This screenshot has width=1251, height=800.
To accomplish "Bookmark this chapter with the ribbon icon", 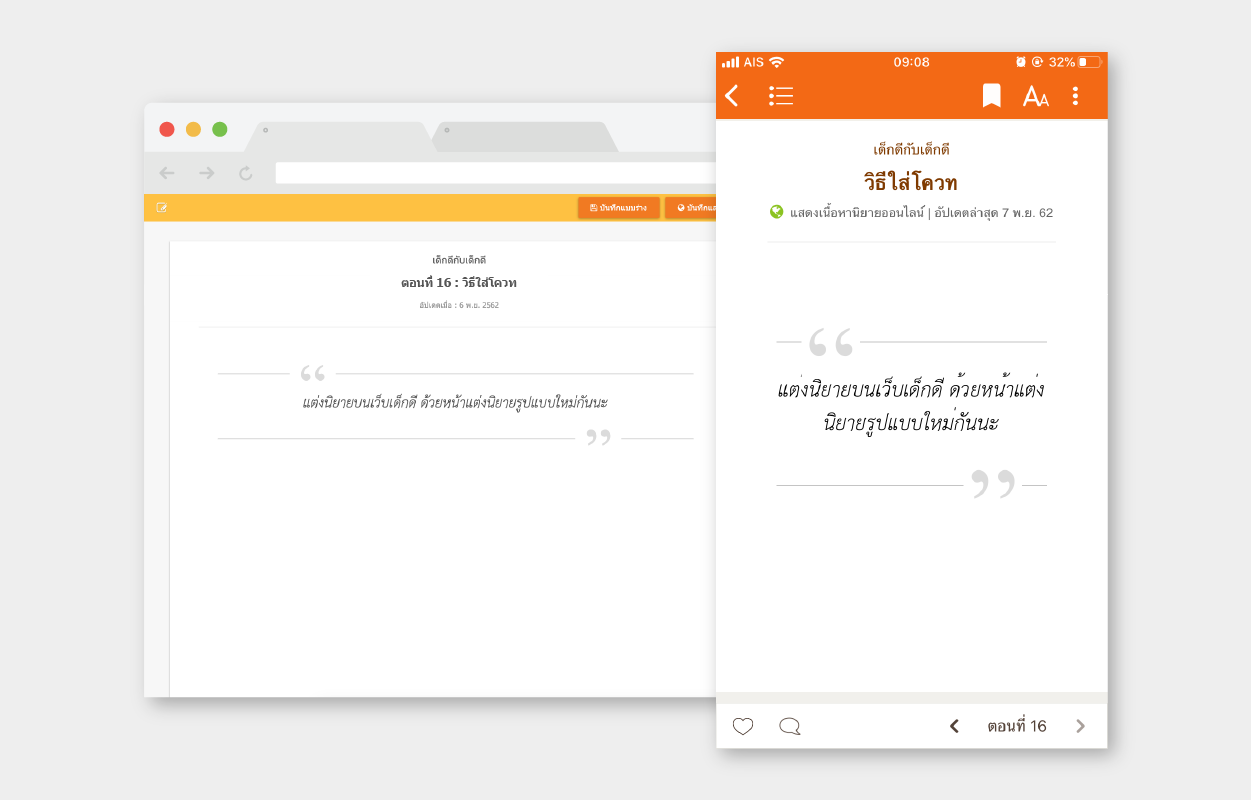I will tap(991, 96).
